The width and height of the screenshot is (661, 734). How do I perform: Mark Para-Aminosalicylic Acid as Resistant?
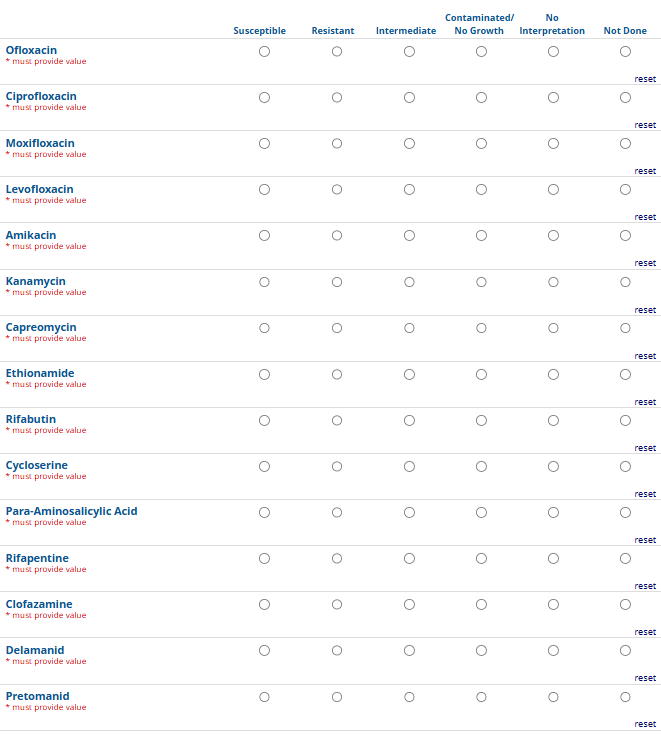point(337,512)
